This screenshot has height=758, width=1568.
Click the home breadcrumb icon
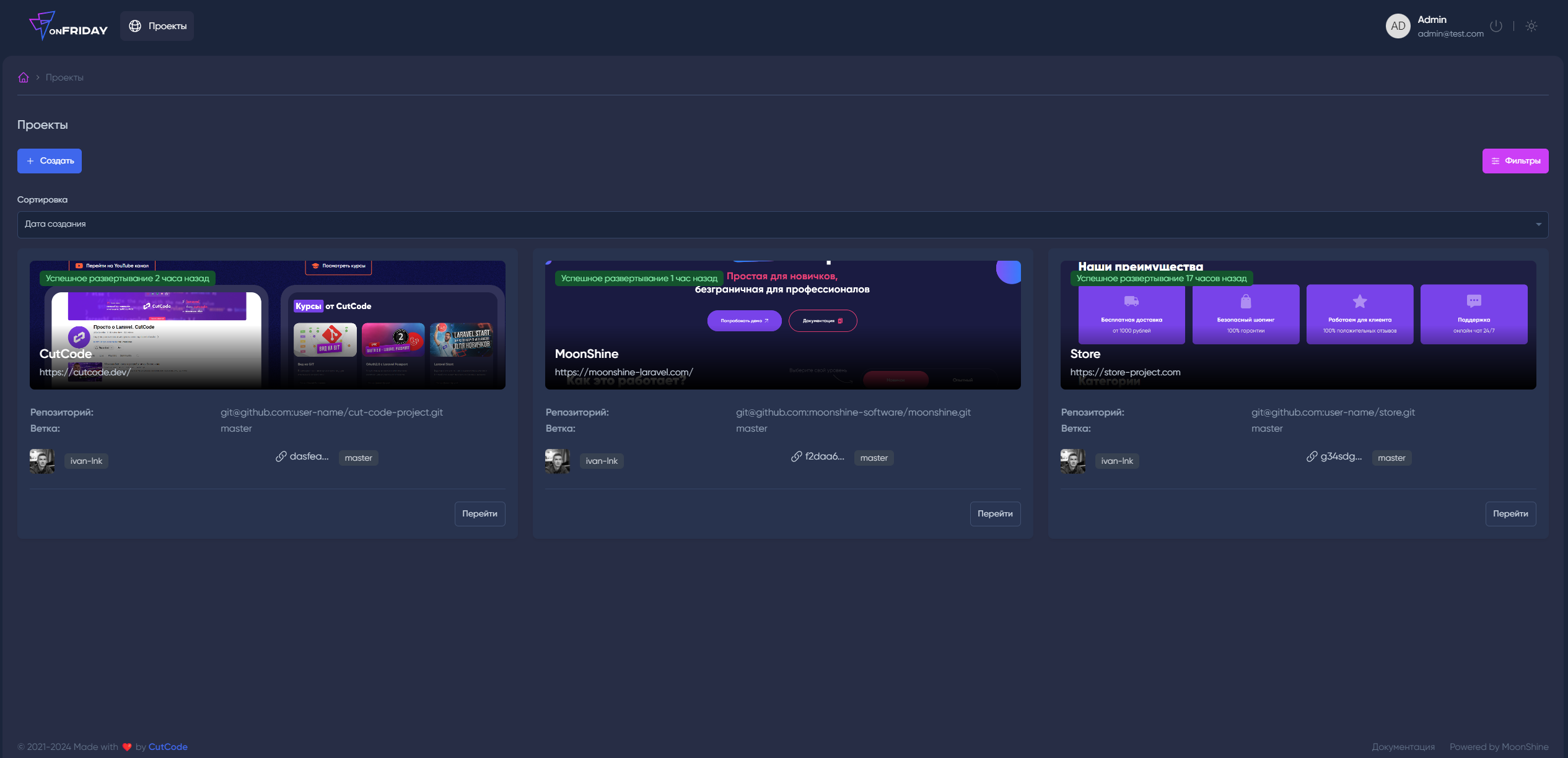24,77
